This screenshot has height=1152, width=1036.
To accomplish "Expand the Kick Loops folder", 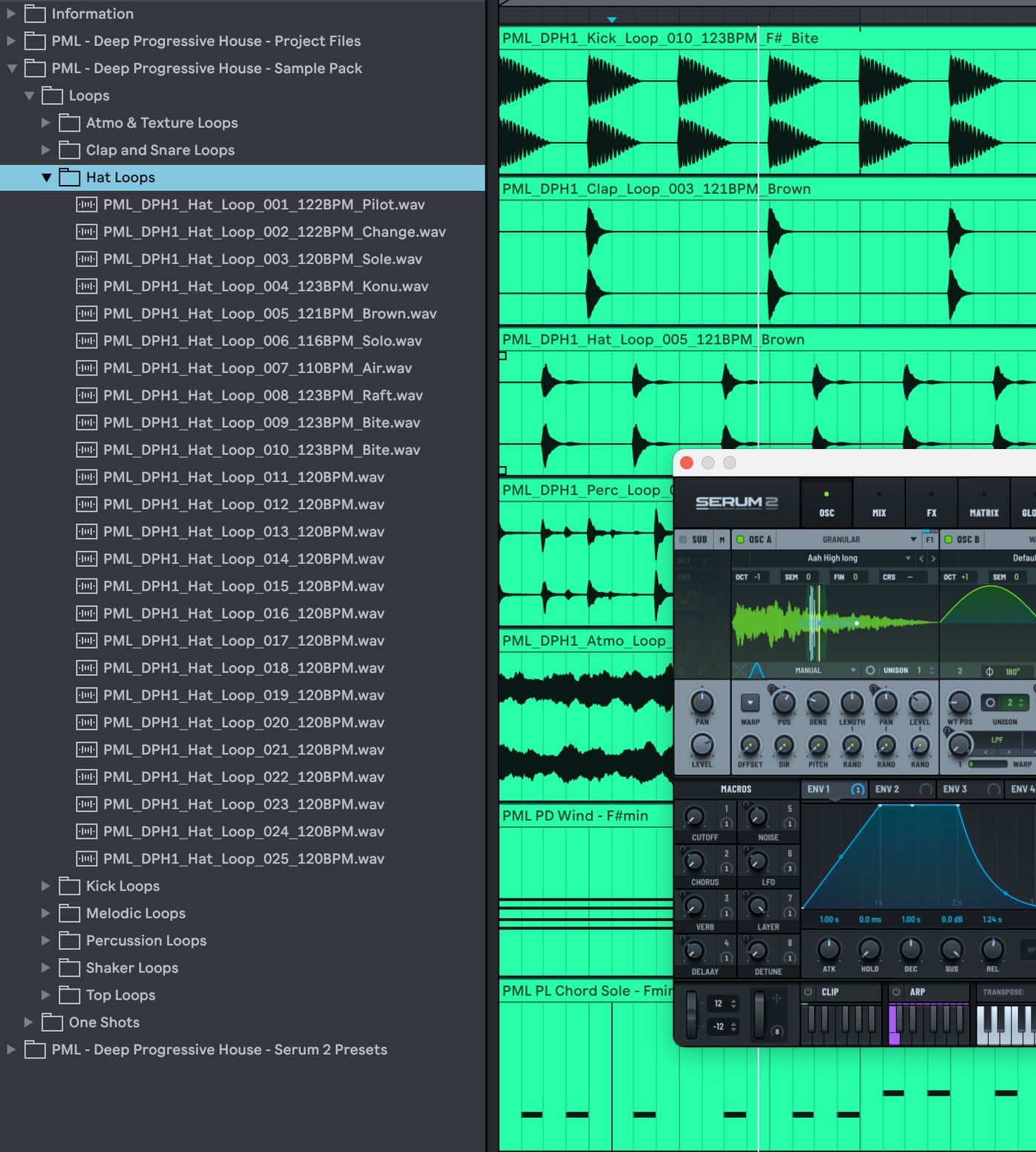I will [x=46, y=886].
